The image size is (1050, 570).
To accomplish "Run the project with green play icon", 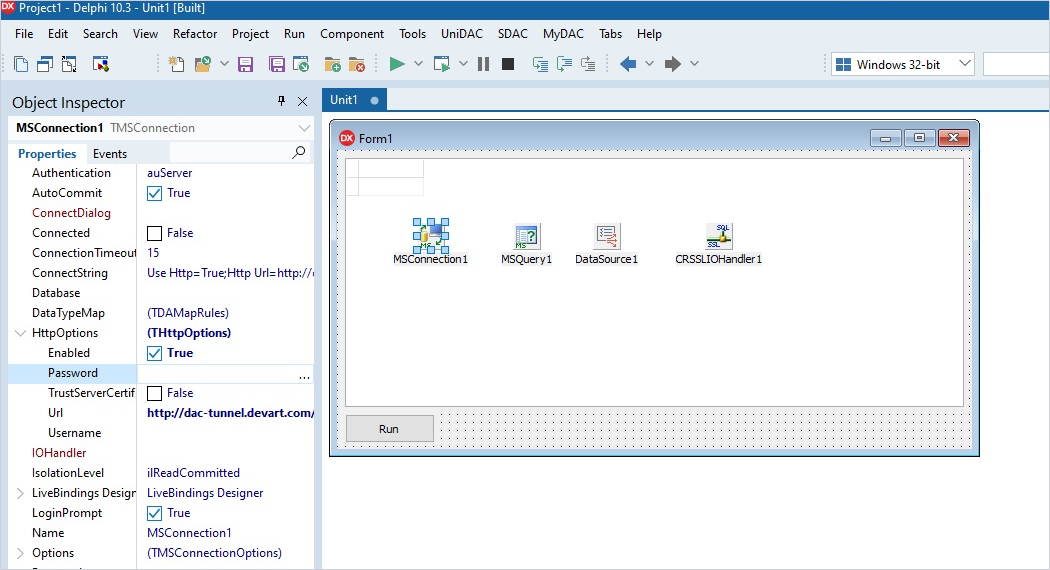I will 397,64.
